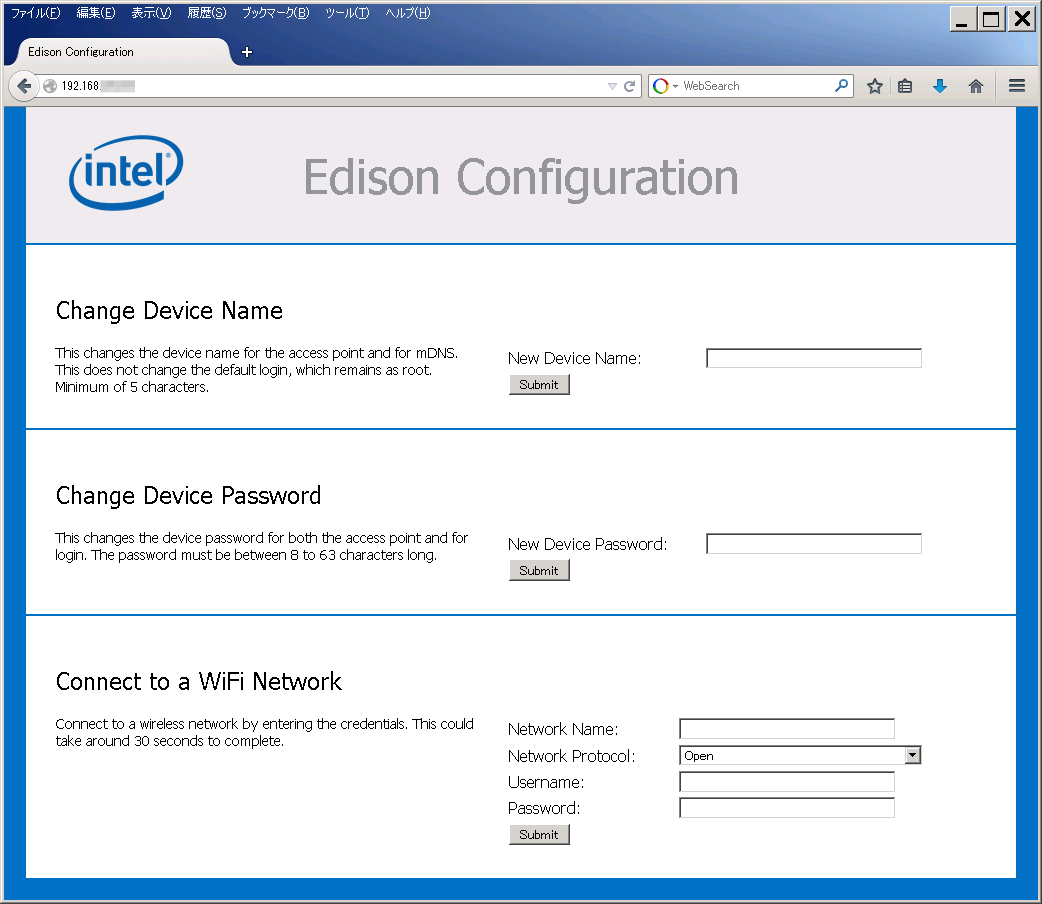The image size is (1042, 904).
Task: Maximize the browser window
Action: (991, 19)
